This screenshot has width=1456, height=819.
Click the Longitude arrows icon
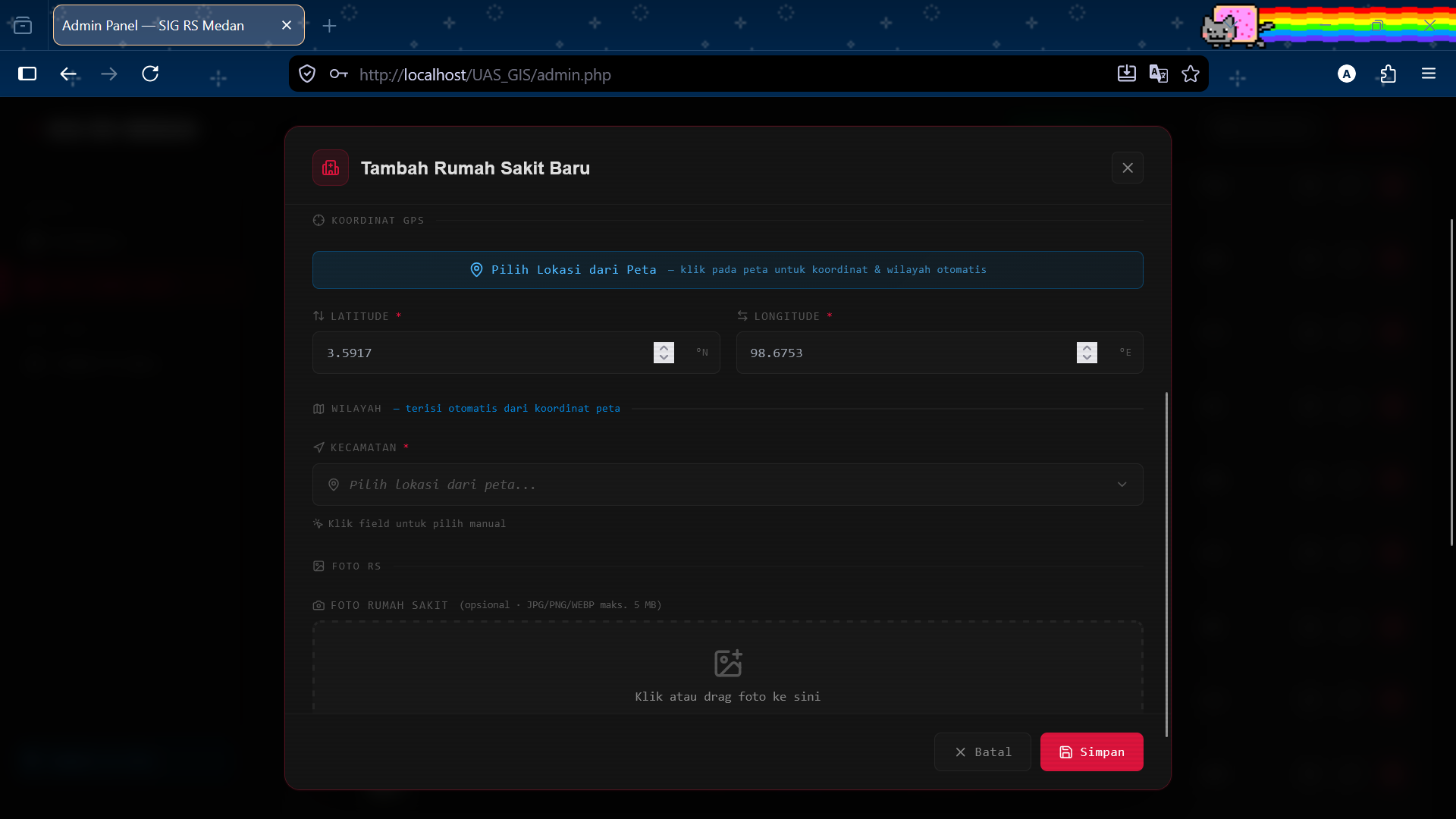click(742, 316)
